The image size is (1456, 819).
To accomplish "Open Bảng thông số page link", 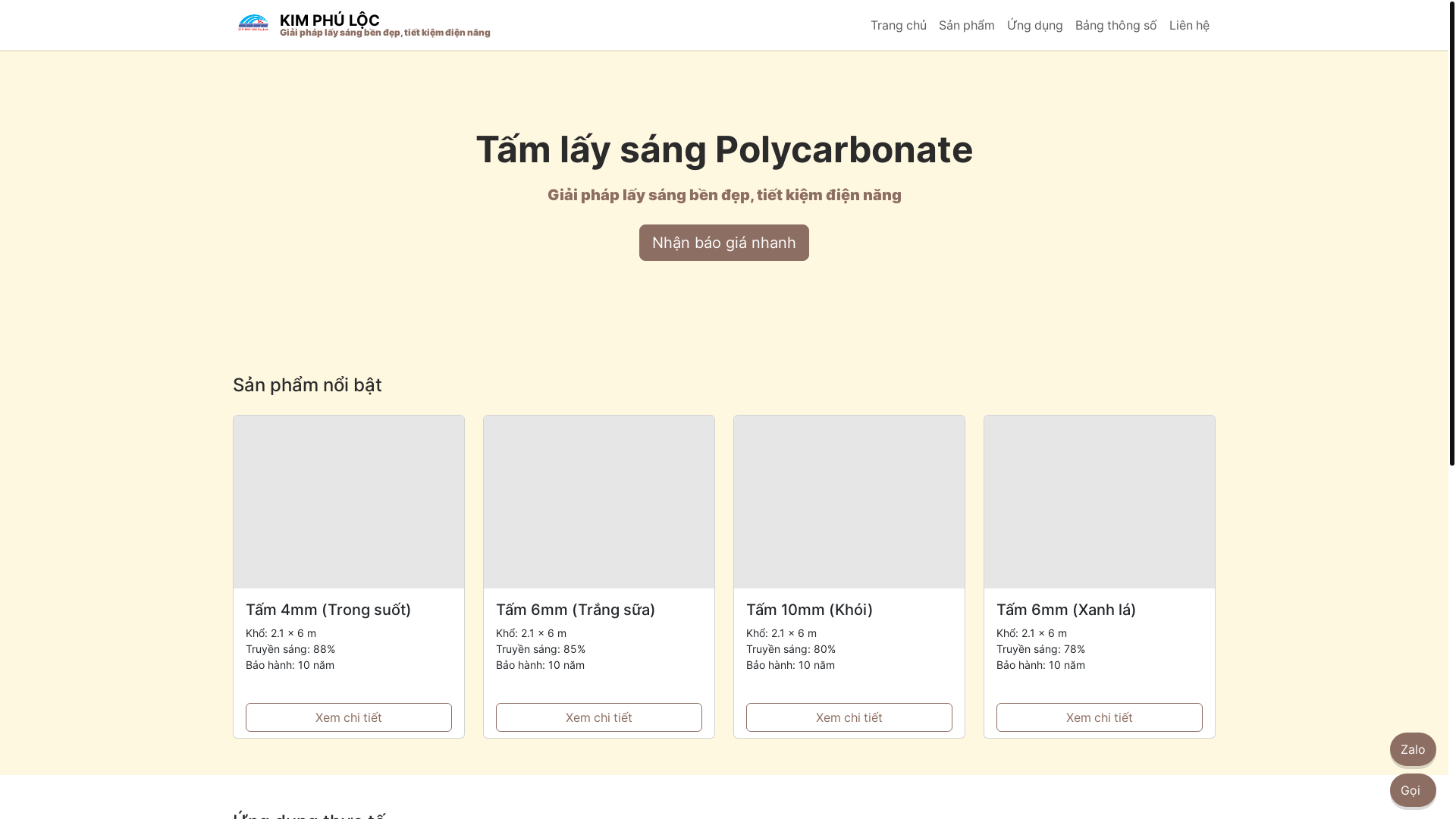I will (x=1116, y=25).
